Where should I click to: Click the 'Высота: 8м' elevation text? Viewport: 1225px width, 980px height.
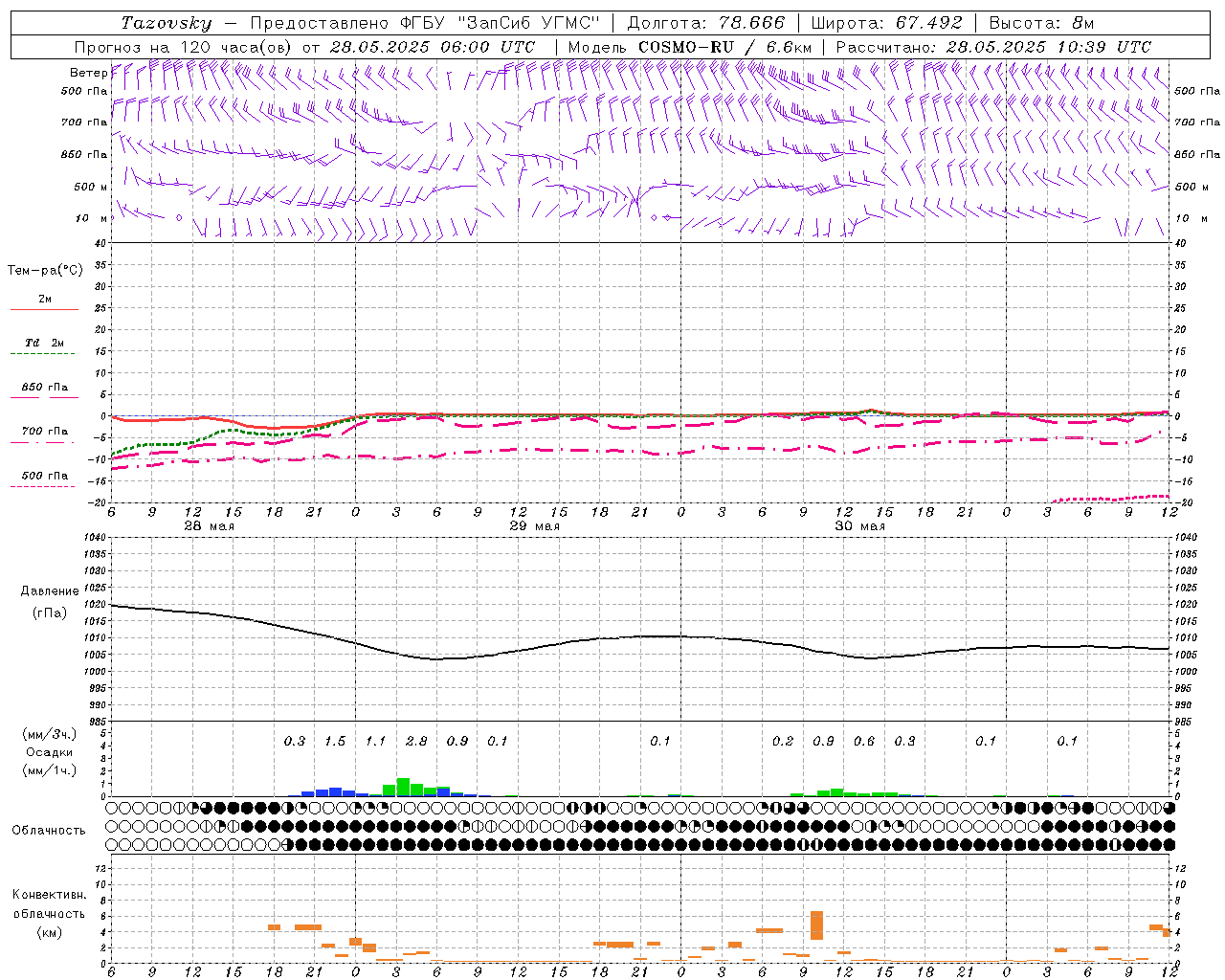pyautogui.click(x=1041, y=23)
